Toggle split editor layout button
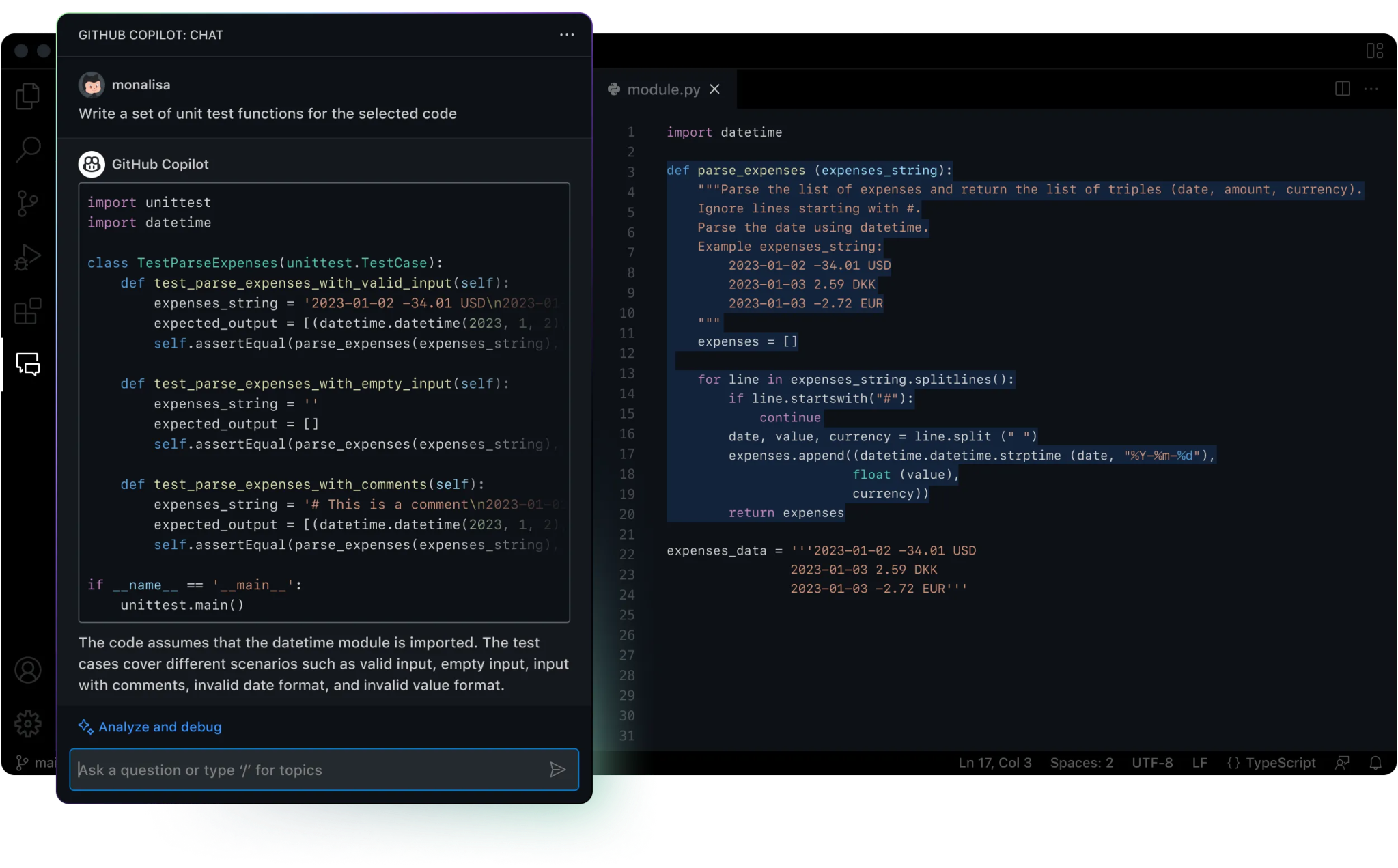This screenshot has height=868, width=1398. (x=1342, y=89)
